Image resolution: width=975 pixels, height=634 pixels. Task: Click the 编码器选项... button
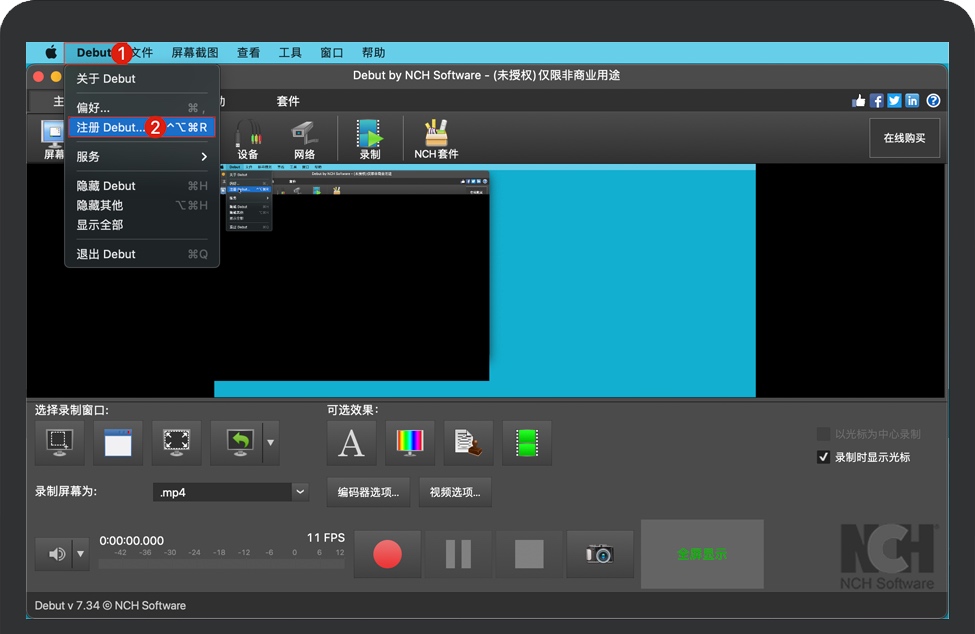368,492
